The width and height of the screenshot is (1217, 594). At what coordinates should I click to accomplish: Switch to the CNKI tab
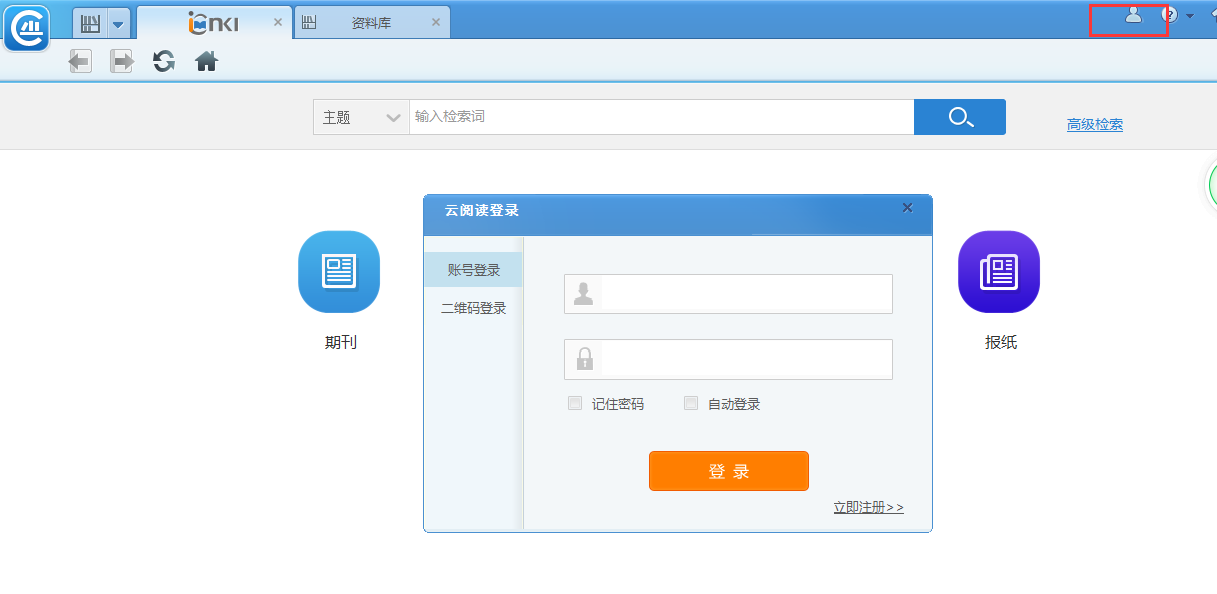[x=212, y=22]
